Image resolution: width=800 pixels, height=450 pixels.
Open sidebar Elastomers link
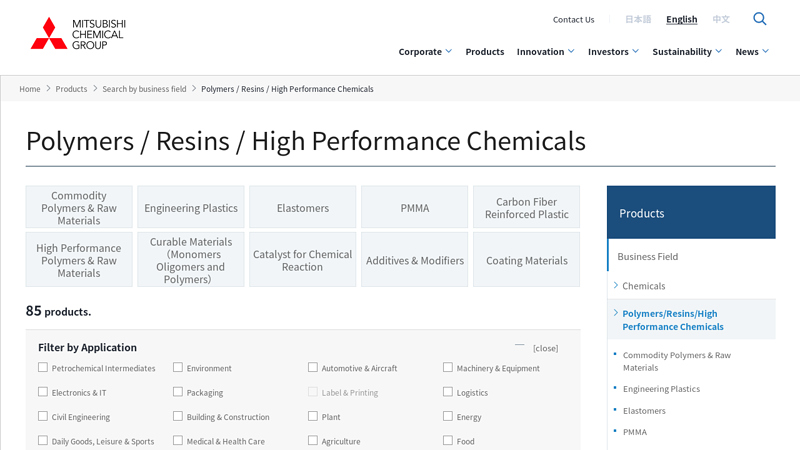point(644,411)
